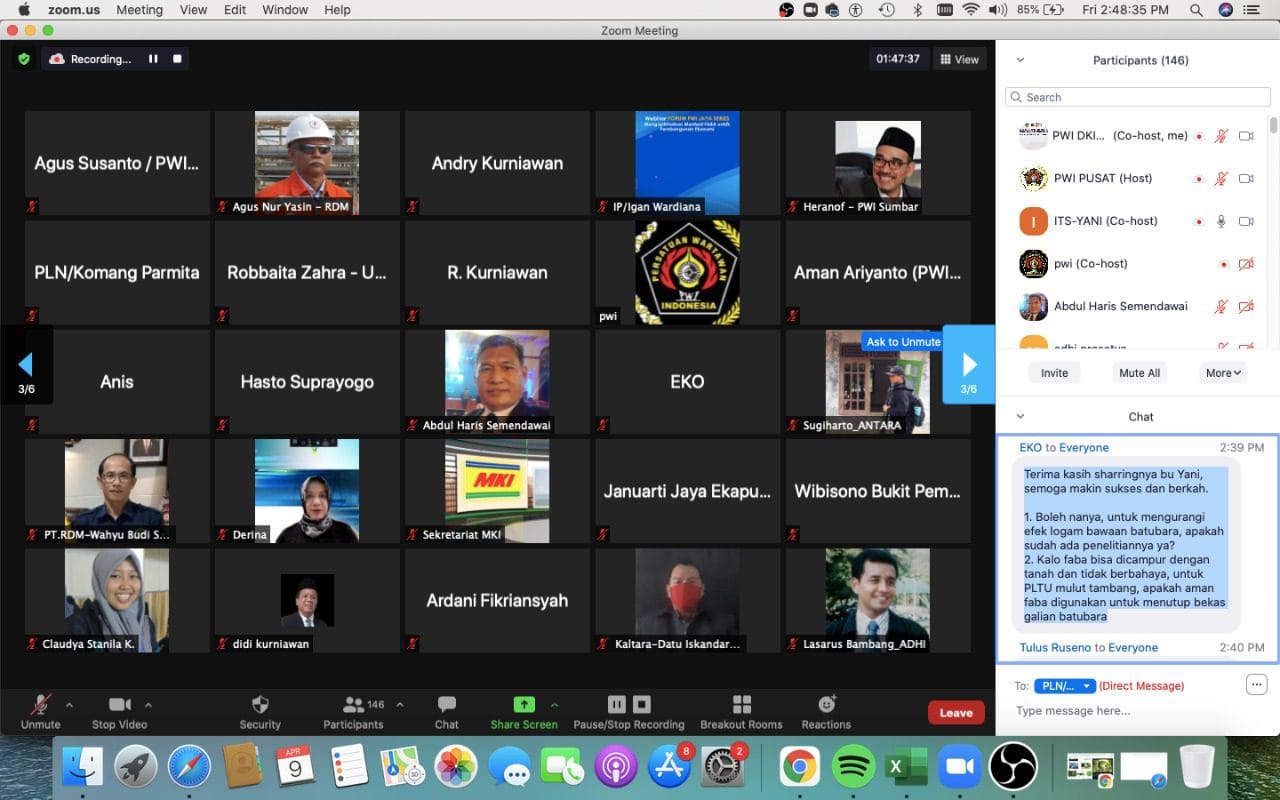
Task: Open Security options in Zoom toolbar
Action: [260, 705]
